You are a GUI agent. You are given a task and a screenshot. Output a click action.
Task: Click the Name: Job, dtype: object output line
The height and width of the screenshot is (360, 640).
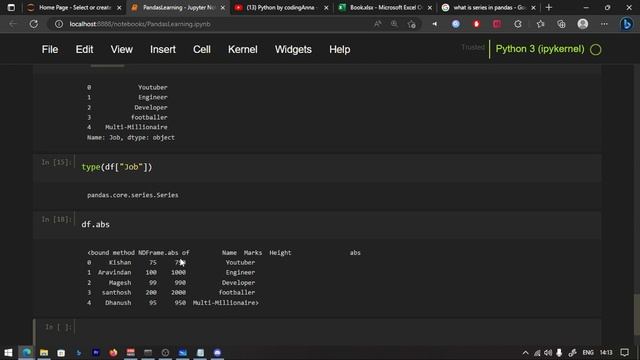point(131,138)
